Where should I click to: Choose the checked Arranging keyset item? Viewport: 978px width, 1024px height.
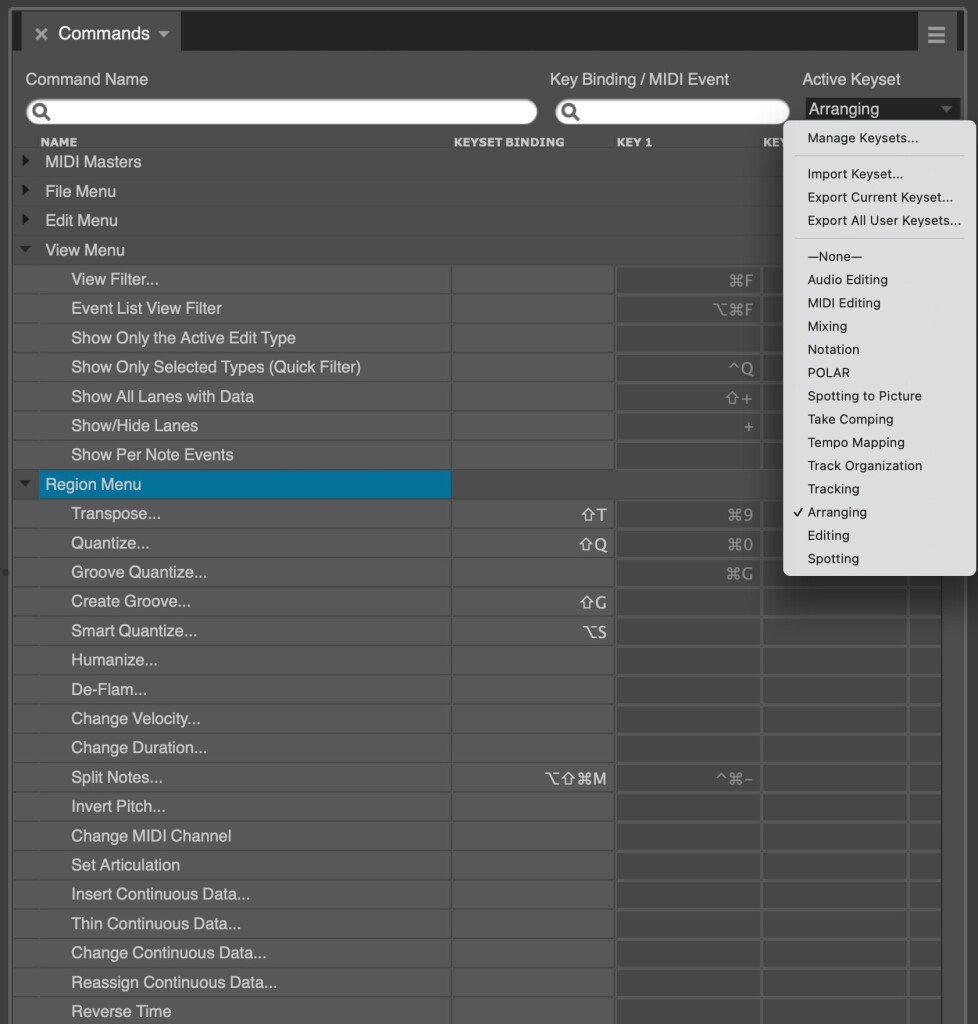pyautogui.click(x=837, y=512)
